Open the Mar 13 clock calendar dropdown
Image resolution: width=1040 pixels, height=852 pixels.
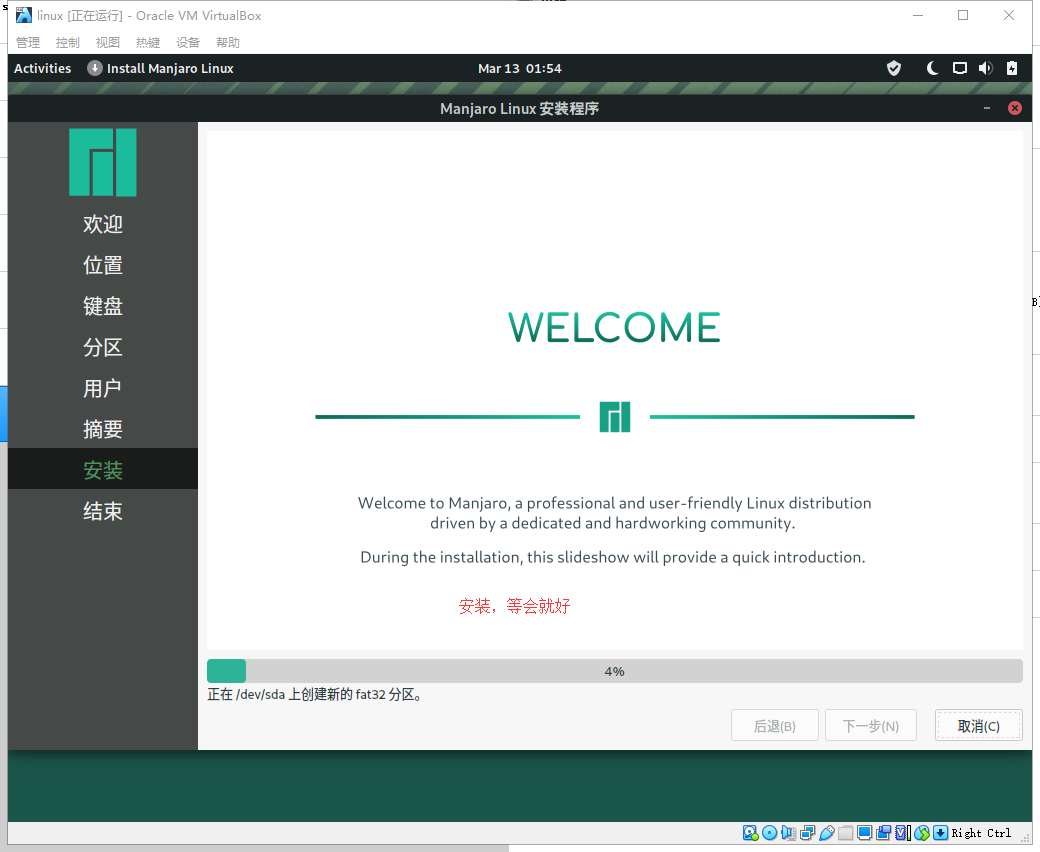tap(520, 68)
